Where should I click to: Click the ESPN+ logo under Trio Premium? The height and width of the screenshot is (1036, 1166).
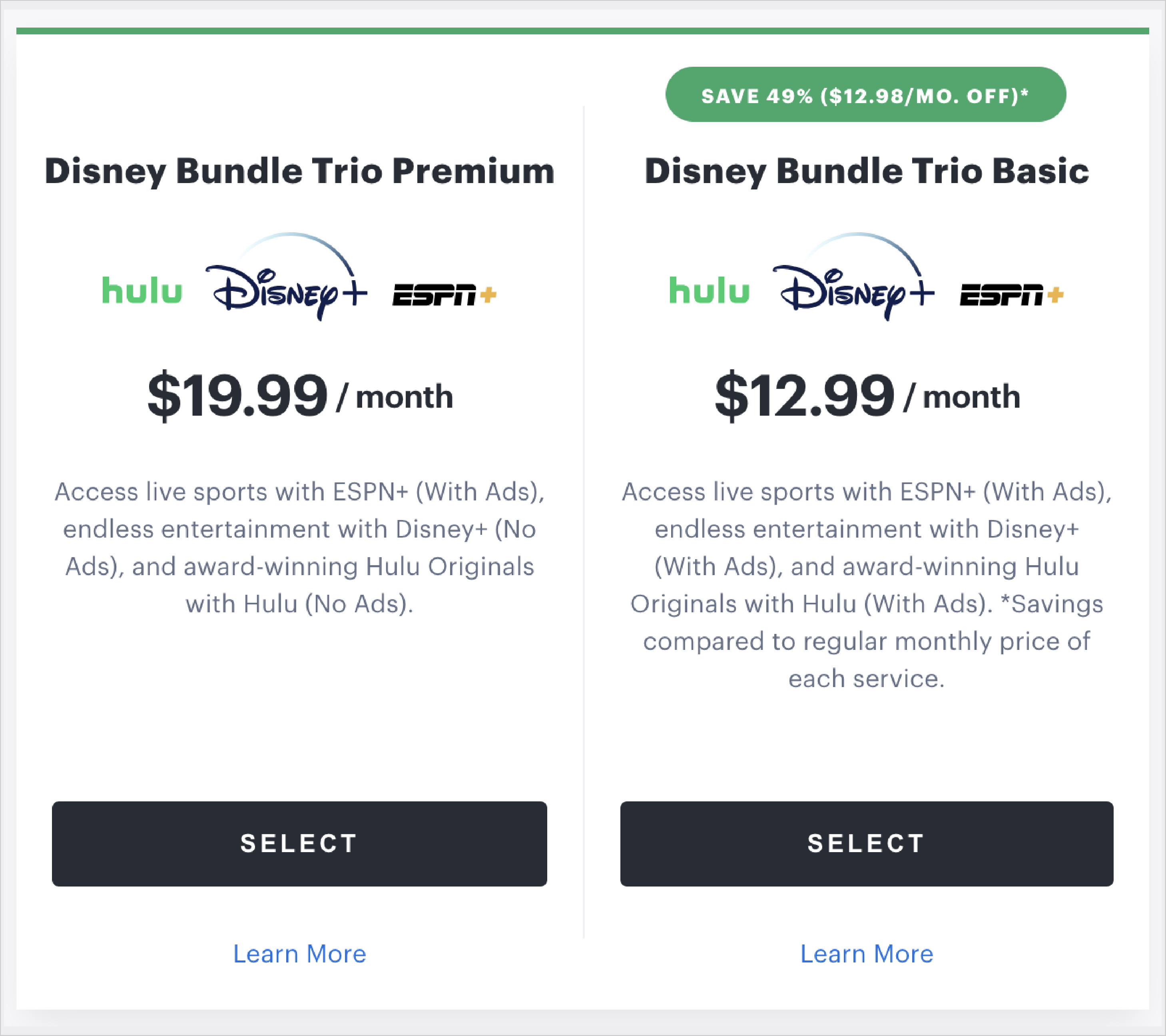(444, 294)
